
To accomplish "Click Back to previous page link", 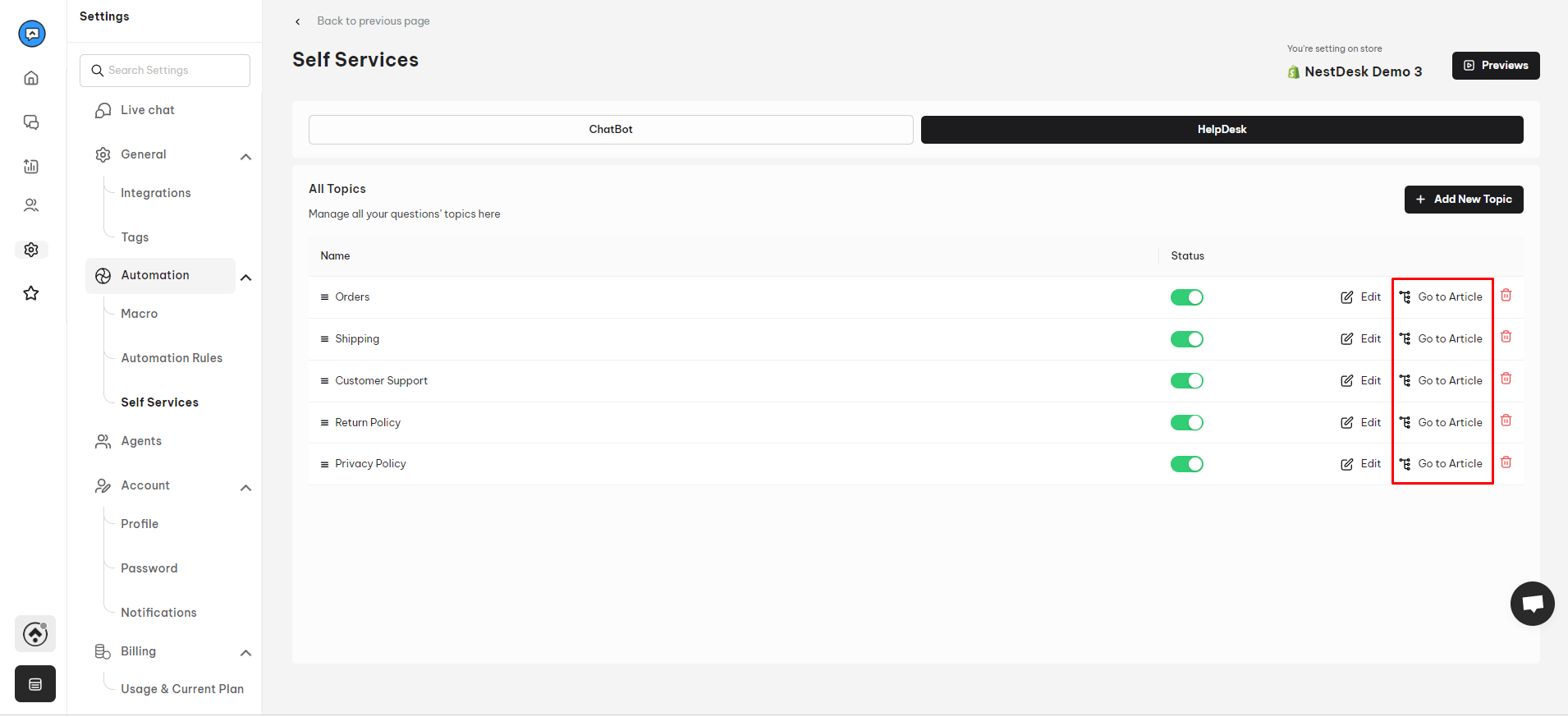I will 374,21.
